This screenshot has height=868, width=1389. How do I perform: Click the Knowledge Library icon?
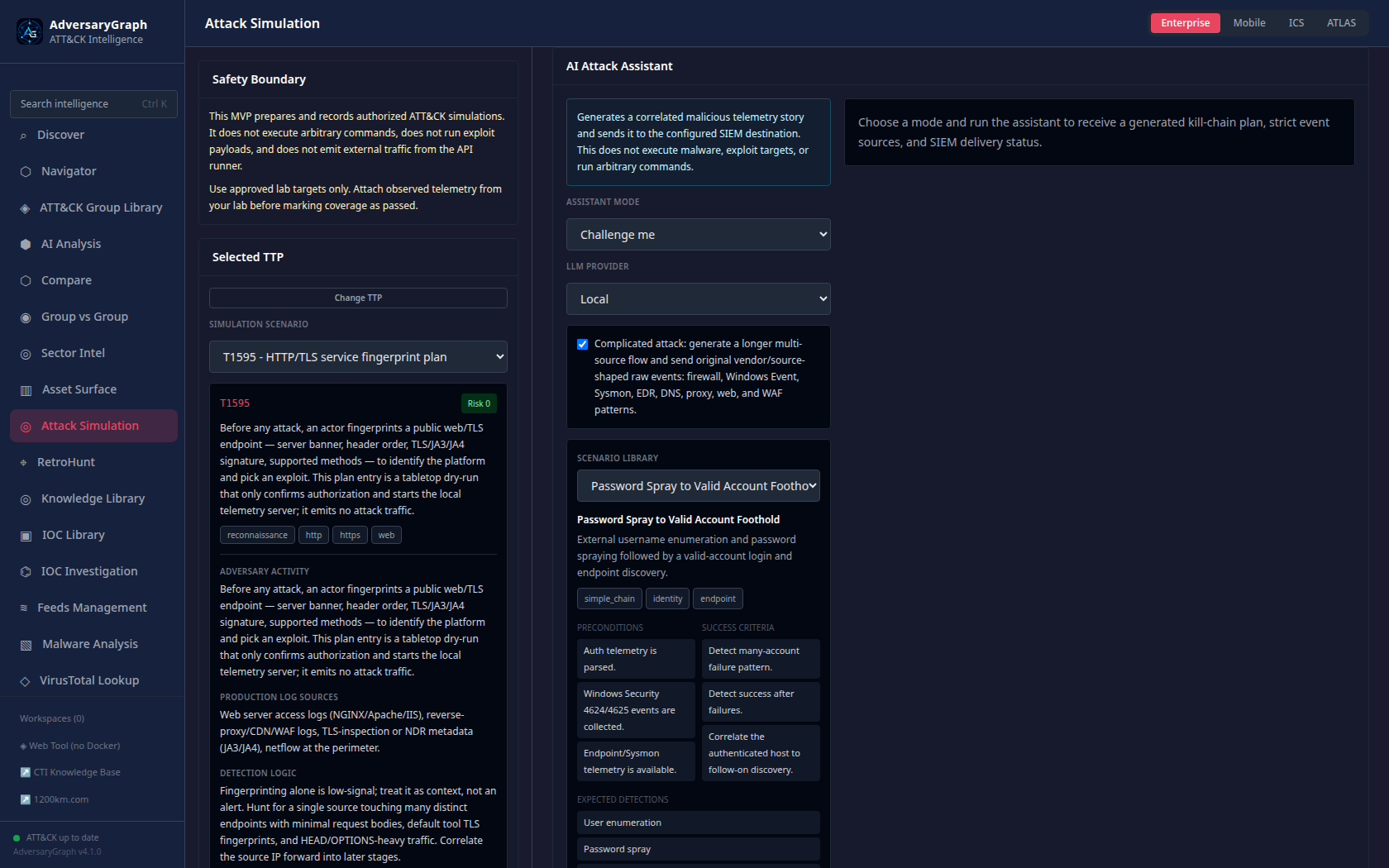pos(26,499)
